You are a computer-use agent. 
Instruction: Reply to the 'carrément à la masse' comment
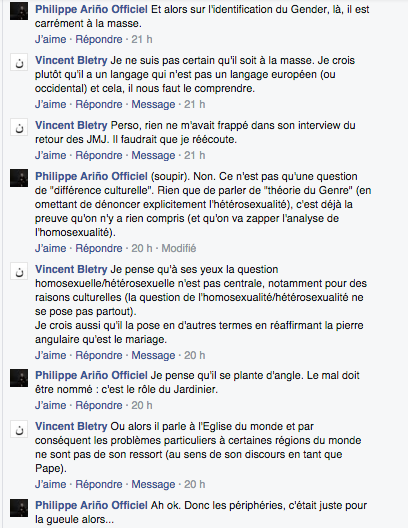[99, 39]
